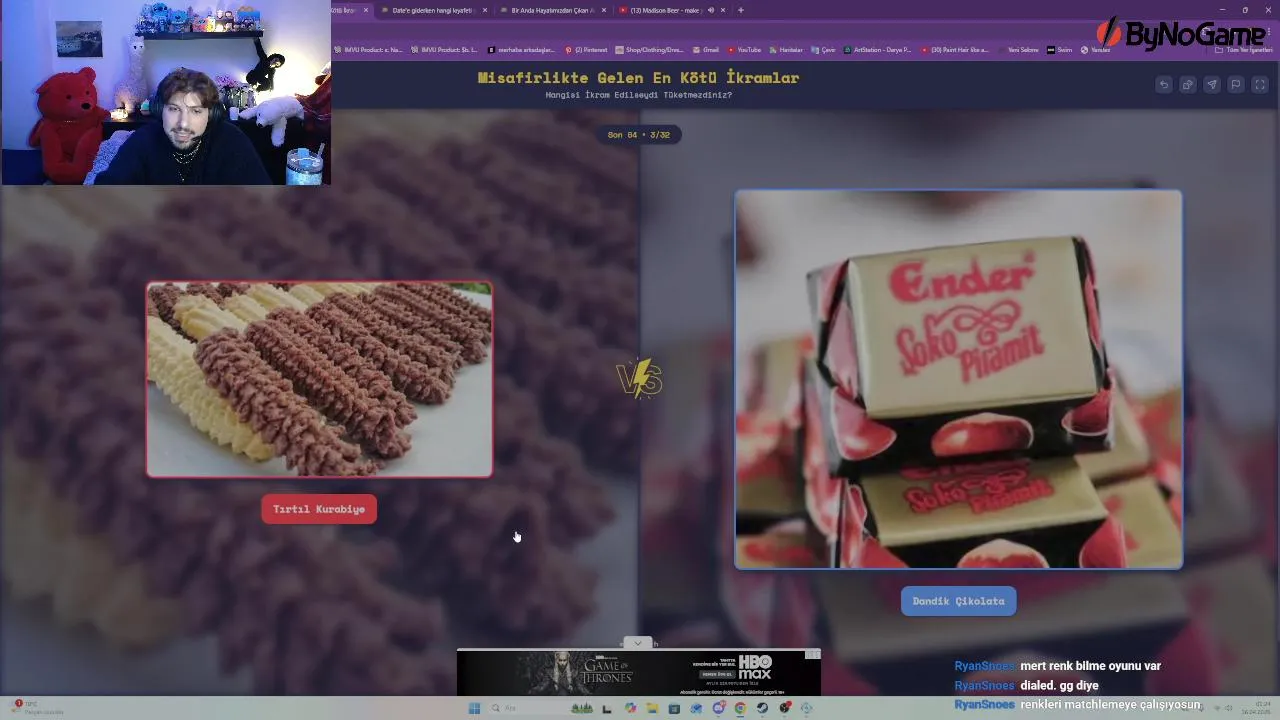Click the flag report icon
The width and height of the screenshot is (1280, 720).
tap(1236, 85)
